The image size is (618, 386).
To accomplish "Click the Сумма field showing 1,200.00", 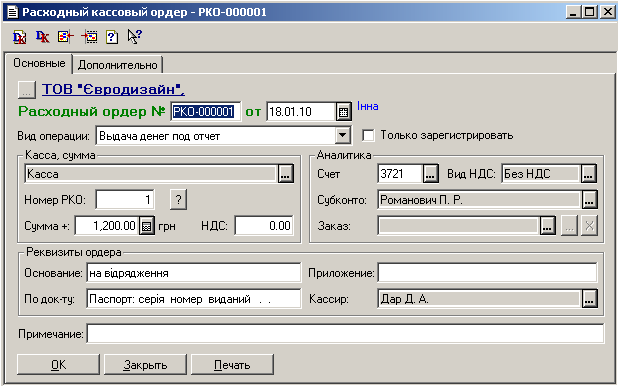I will [x=107, y=226].
